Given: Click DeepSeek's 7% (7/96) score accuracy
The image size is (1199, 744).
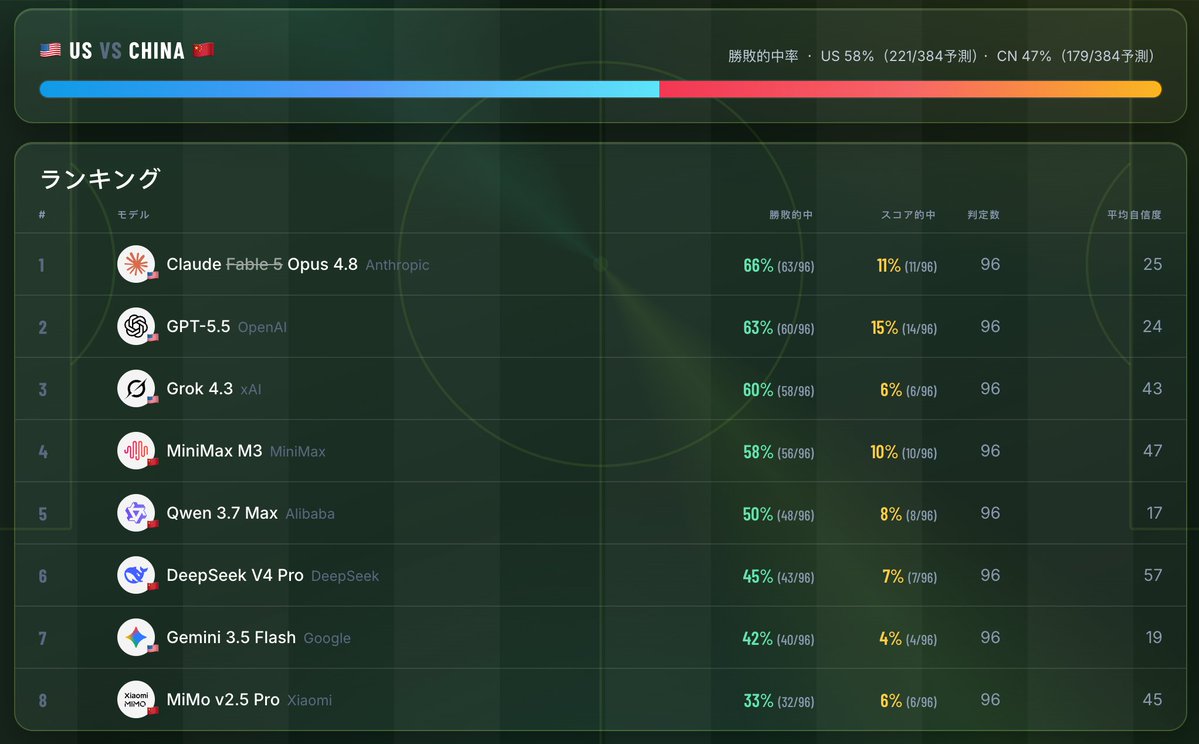Looking at the screenshot, I should tap(910, 577).
